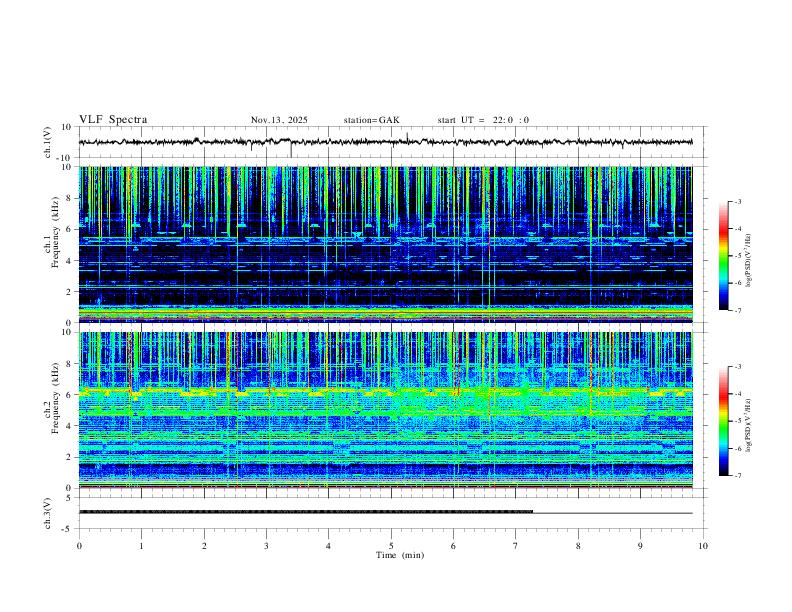792x612 pixels.
Task: Click the ch.1 spectrogram plot
Action: [x=385, y=244]
